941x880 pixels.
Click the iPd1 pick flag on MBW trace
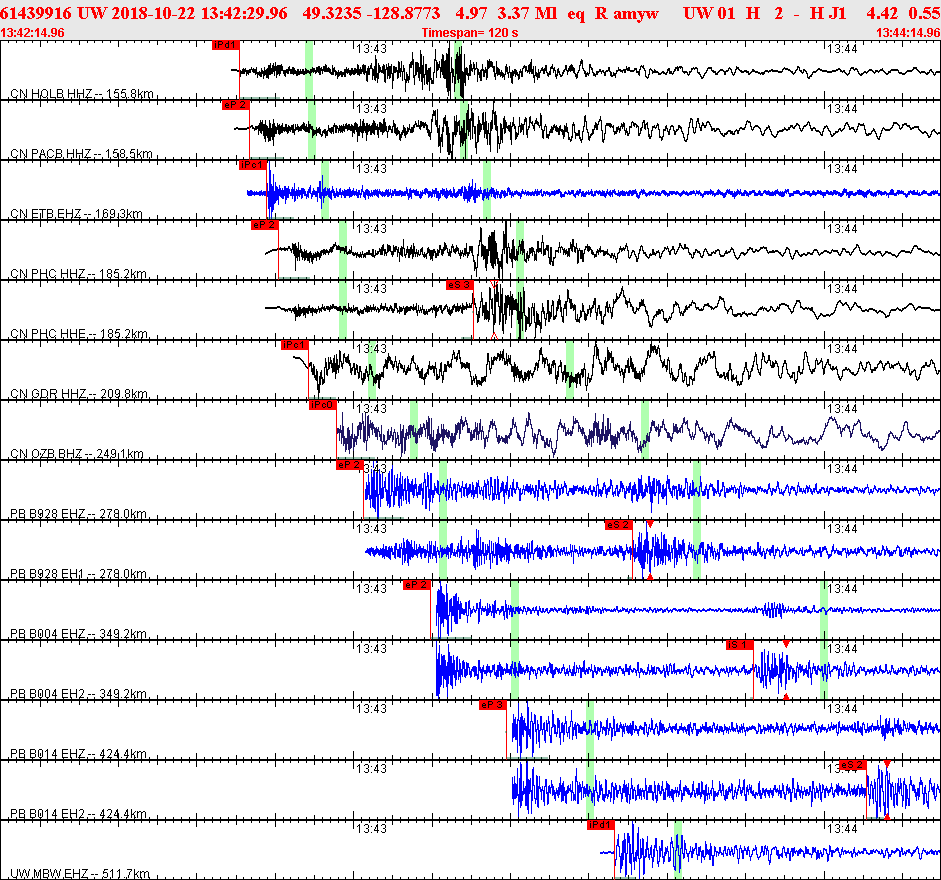click(x=601, y=825)
